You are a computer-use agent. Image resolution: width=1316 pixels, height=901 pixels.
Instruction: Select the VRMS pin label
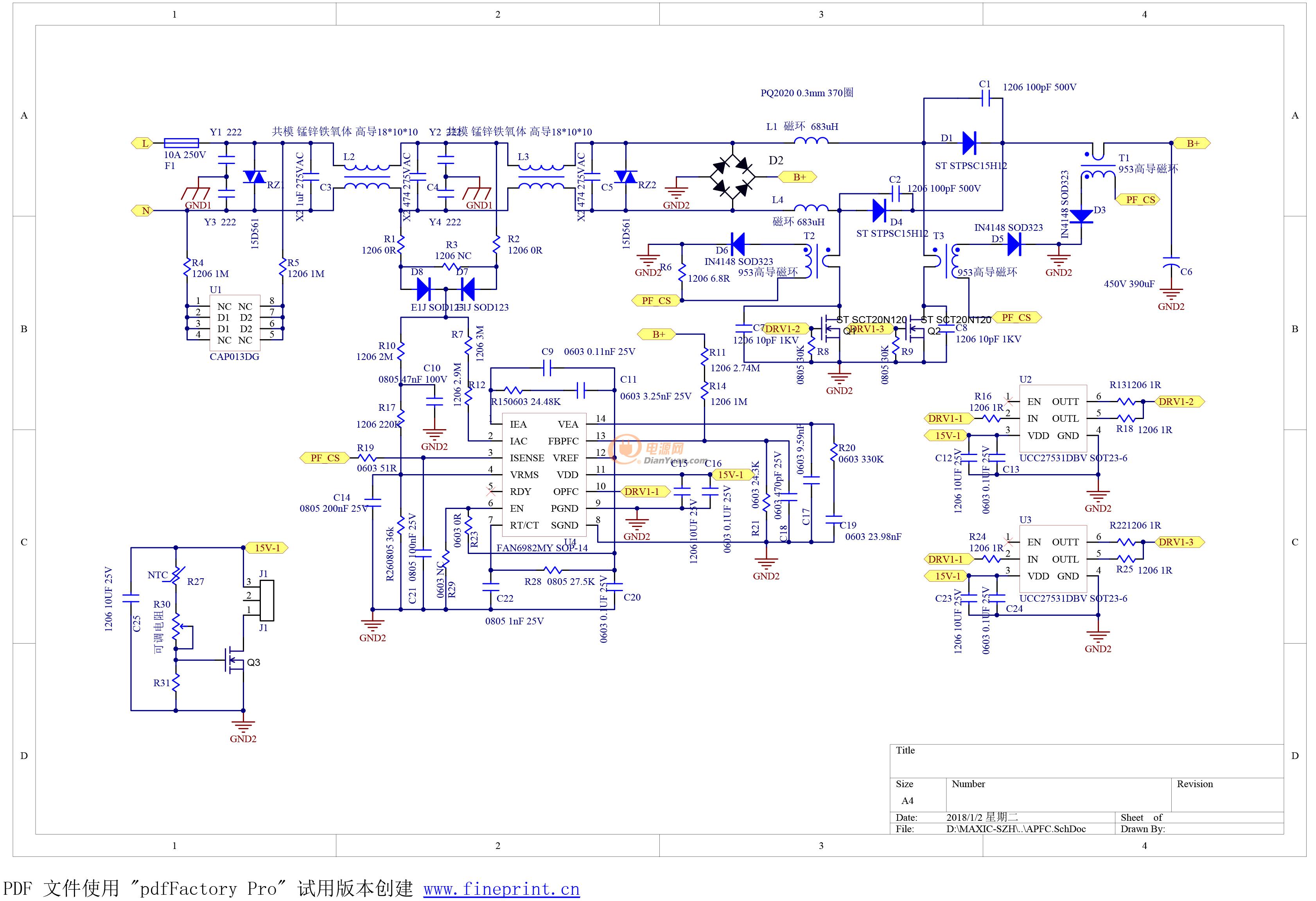pyautogui.click(x=524, y=475)
